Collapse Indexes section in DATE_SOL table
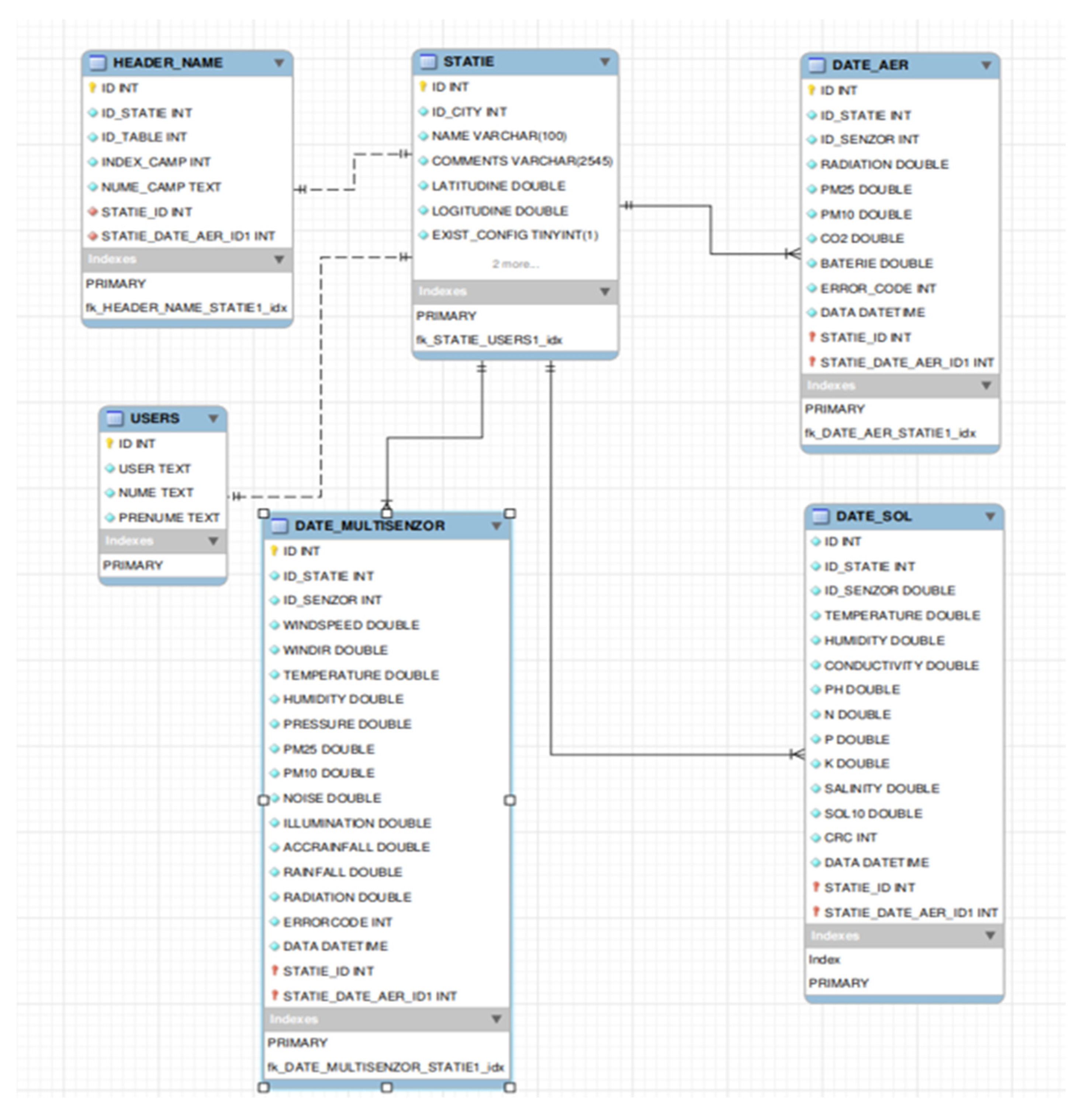Screen dimensions: 1086x1120 point(990,935)
